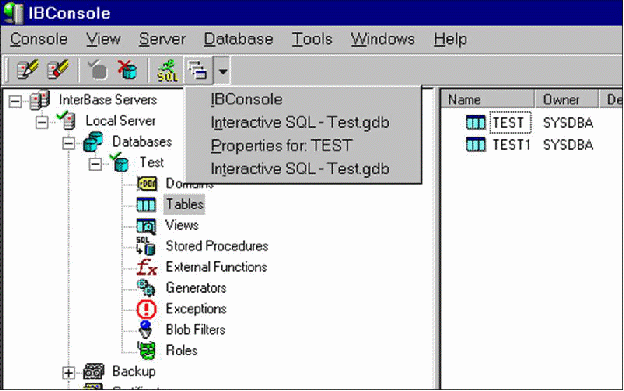Open the Database menu
This screenshot has height=391, width=624.
(238, 39)
